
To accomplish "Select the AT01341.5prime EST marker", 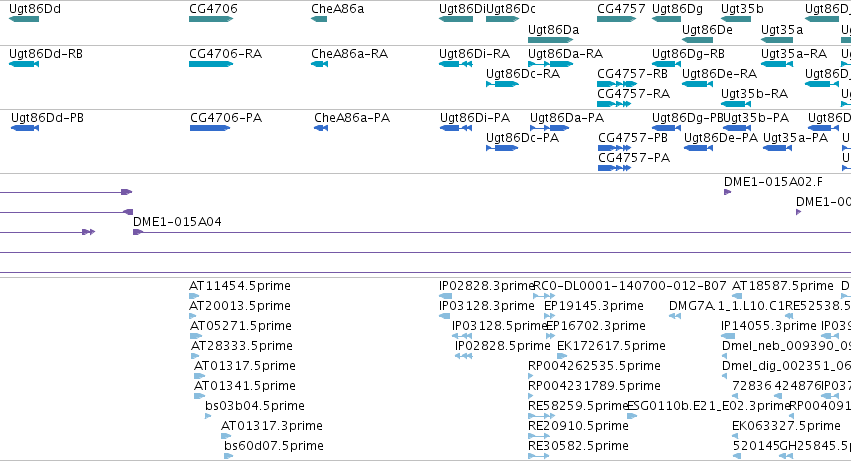I will point(199,396).
